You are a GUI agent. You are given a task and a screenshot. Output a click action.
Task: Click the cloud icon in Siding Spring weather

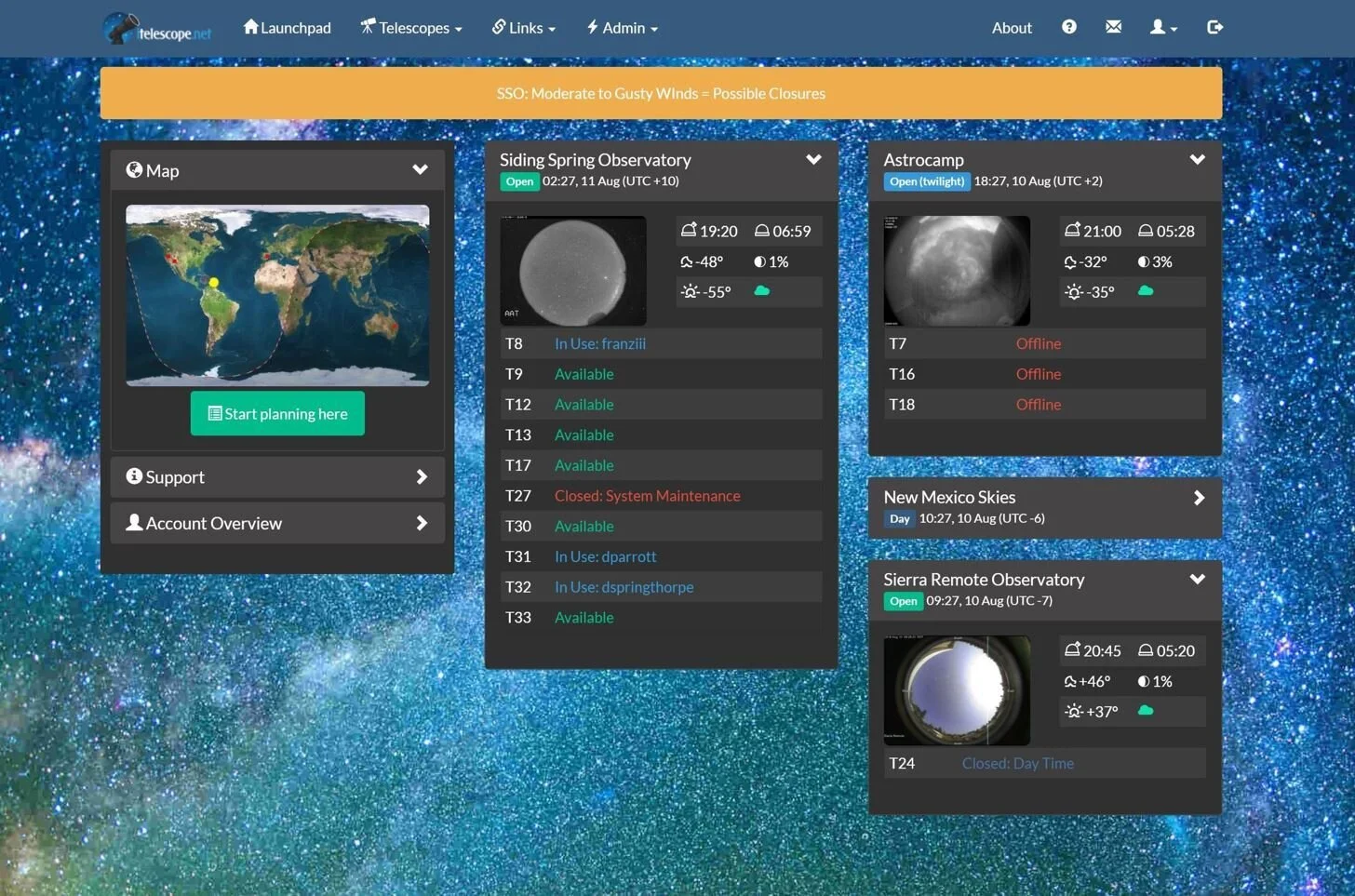761,290
